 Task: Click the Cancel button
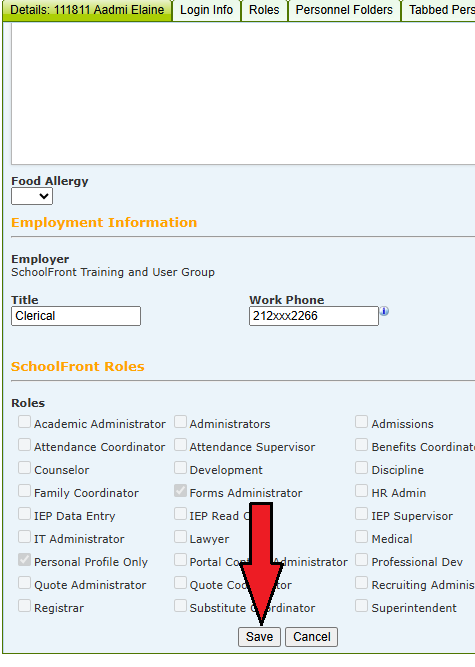point(312,637)
